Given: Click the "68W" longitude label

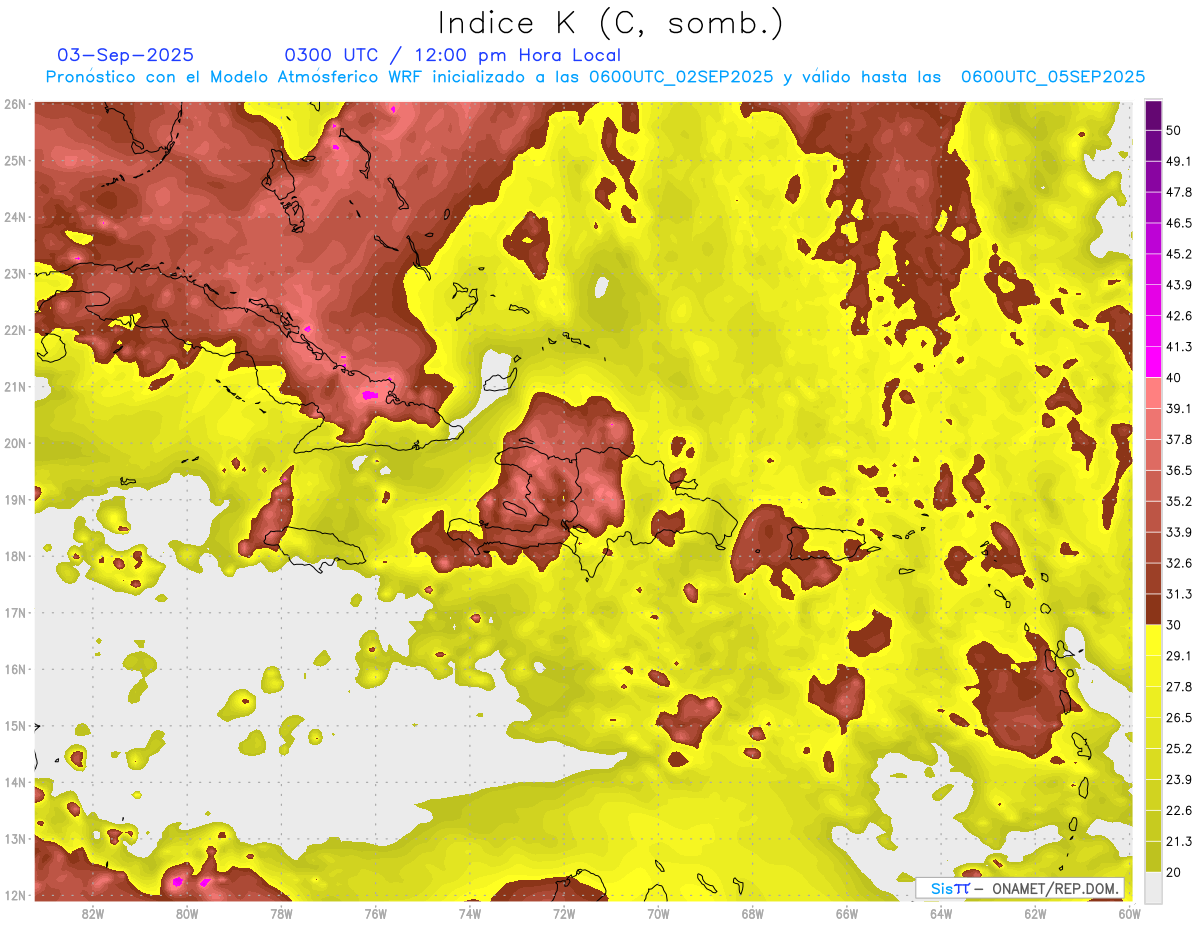Looking at the screenshot, I should (752, 914).
